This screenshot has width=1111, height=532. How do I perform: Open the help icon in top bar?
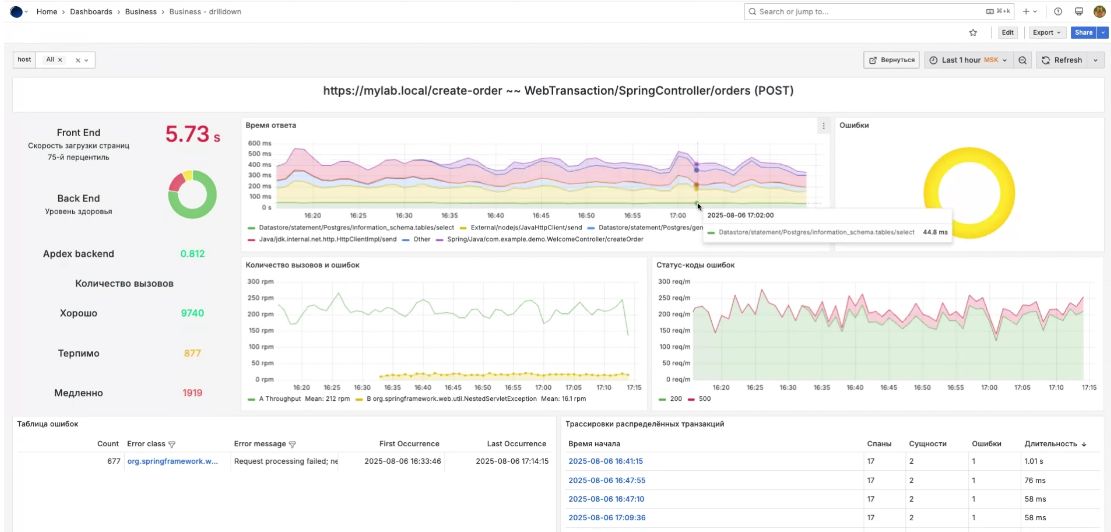click(1058, 11)
